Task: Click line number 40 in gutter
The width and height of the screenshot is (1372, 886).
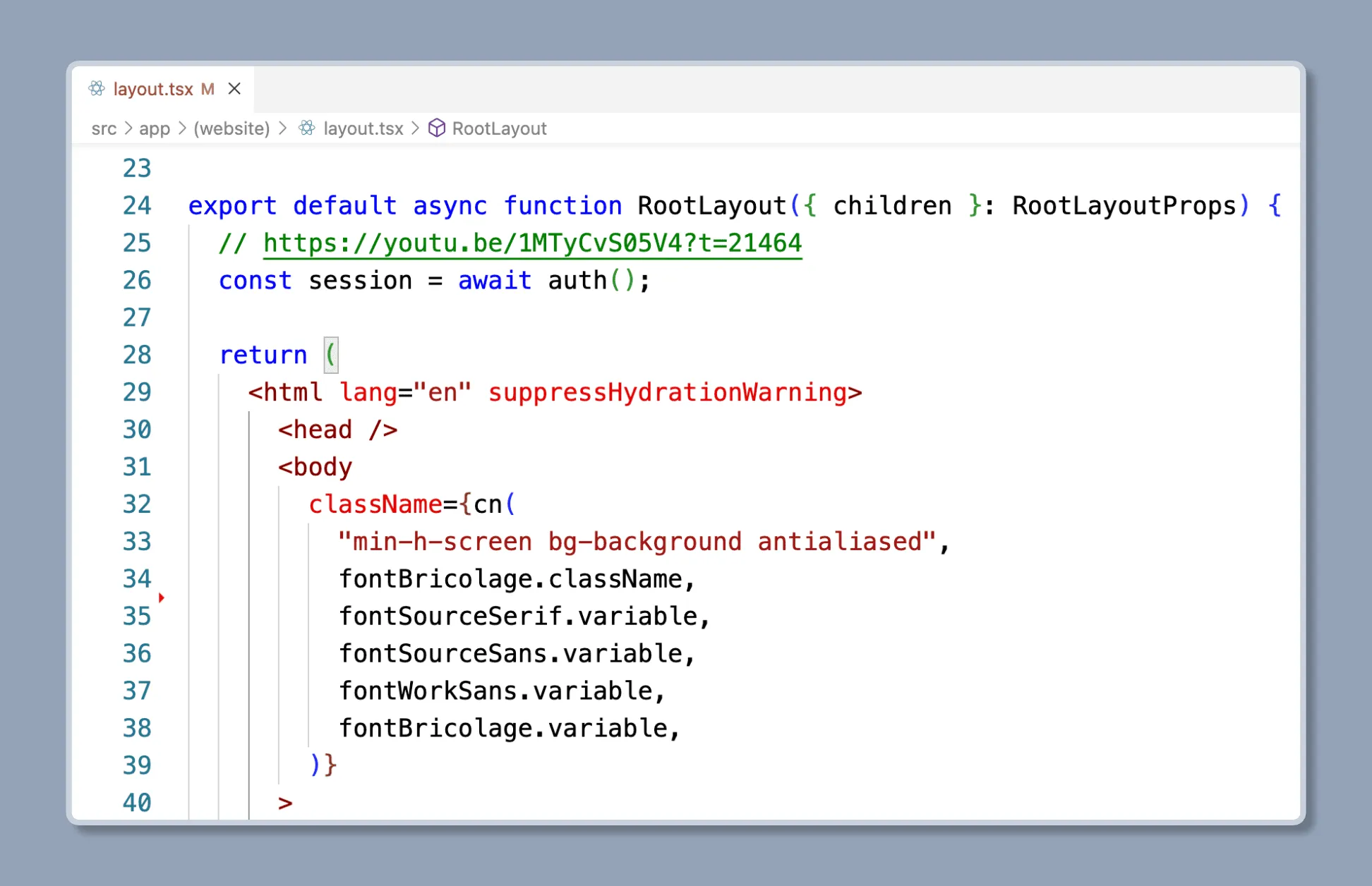Action: [137, 803]
